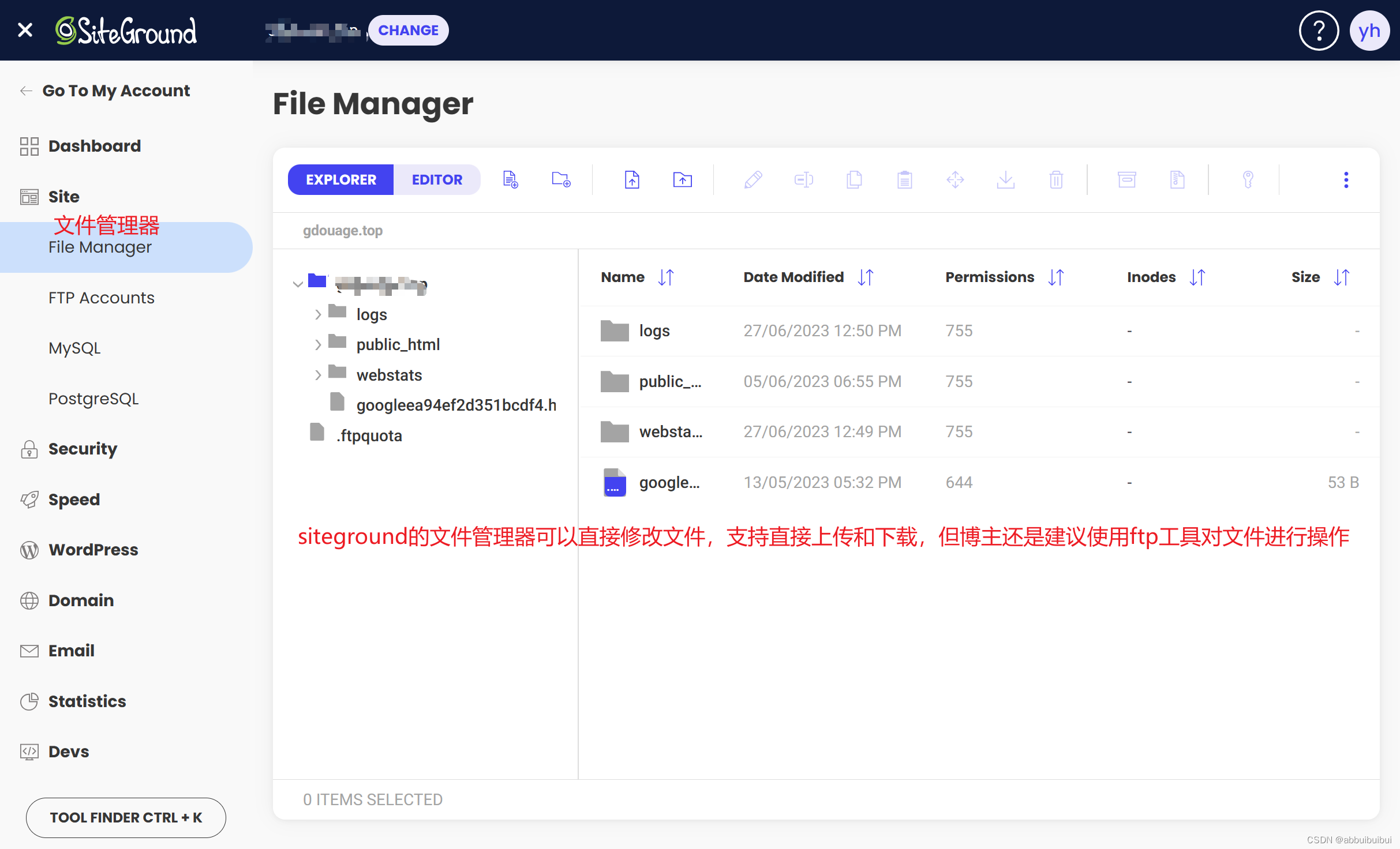
Task: Click the Archive box icon
Action: 1127,180
